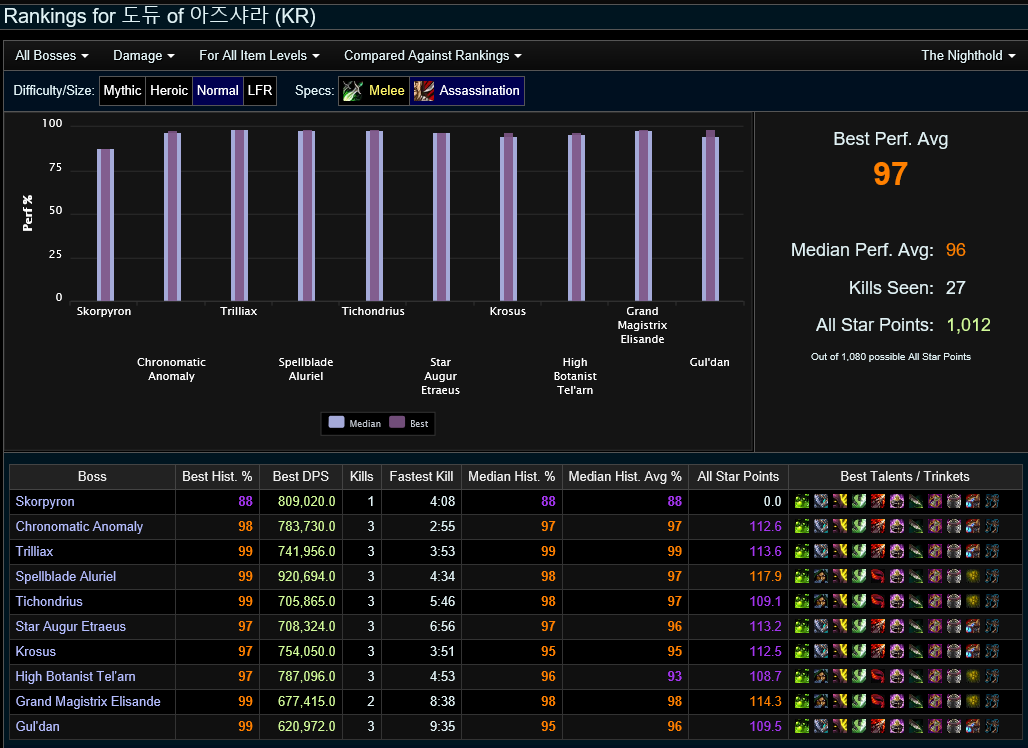Expand Compared Against Rankings dropdown

[433, 56]
